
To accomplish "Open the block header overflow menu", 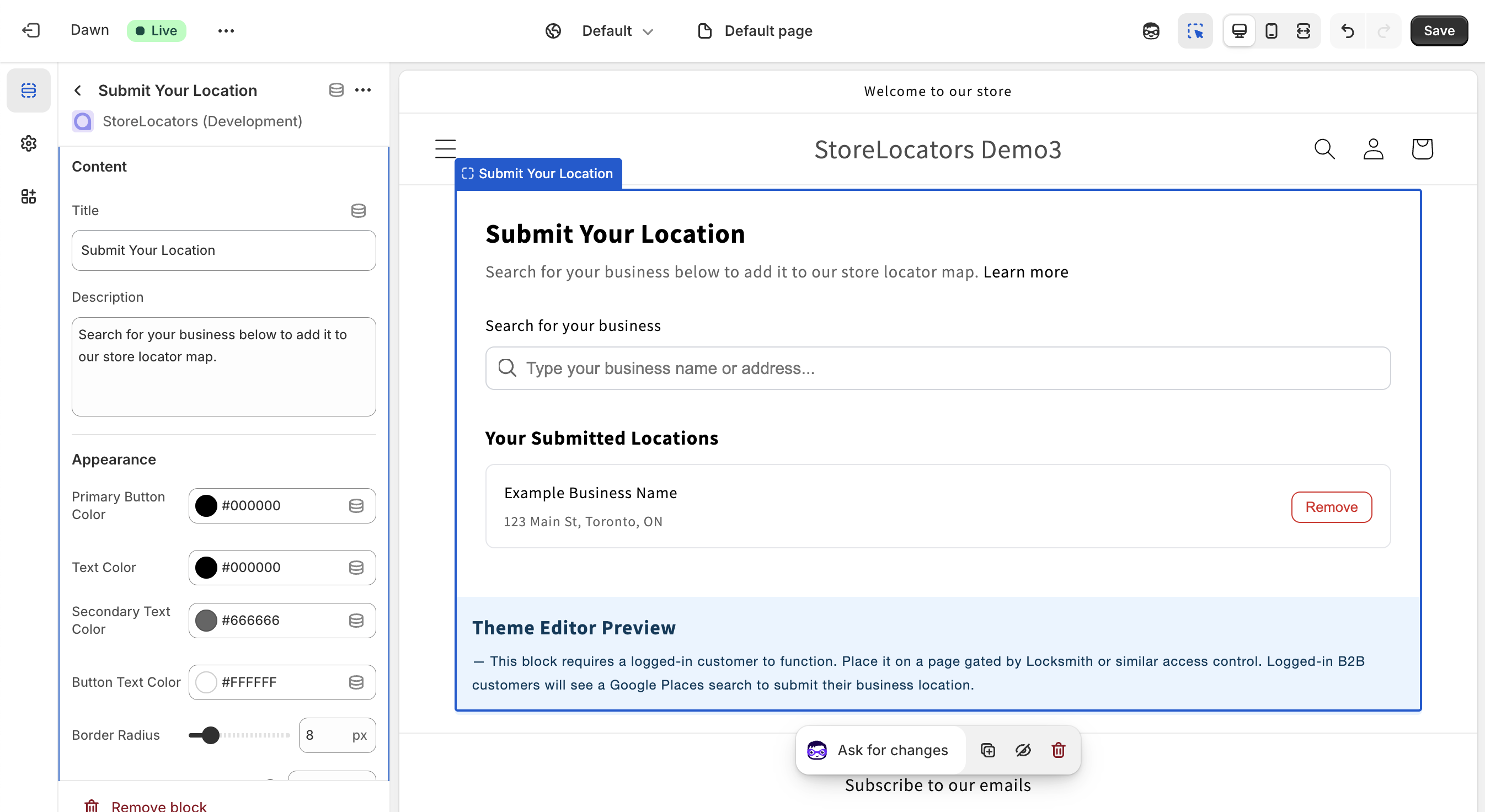I will 363,90.
